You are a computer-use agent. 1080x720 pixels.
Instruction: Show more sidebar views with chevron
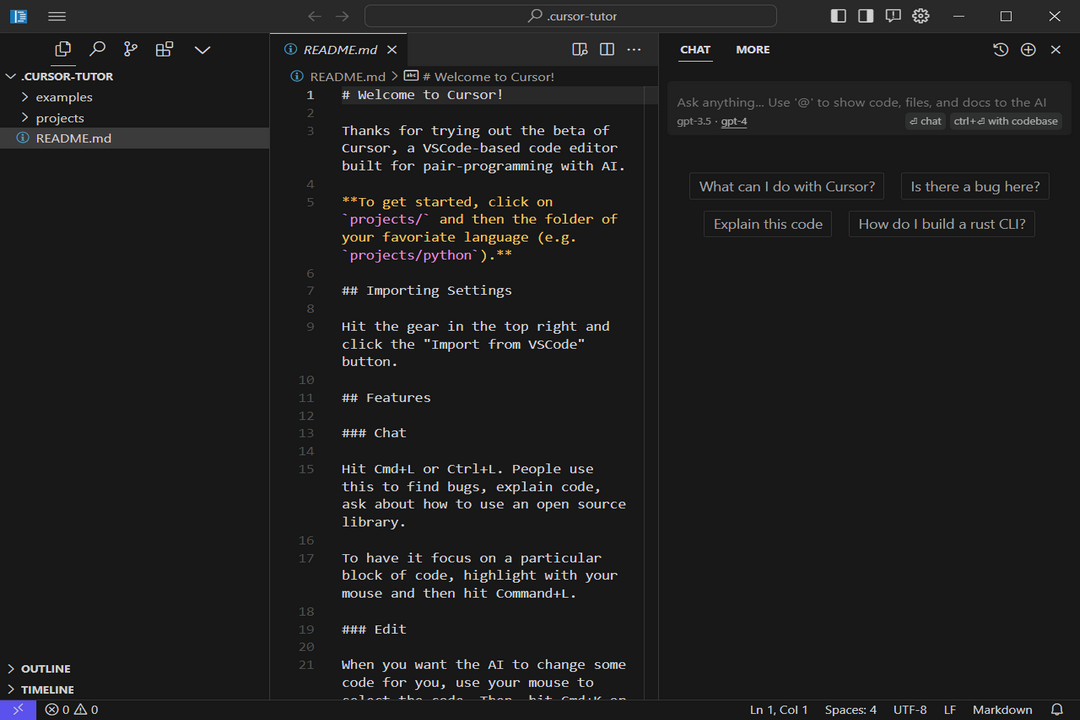point(202,49)
